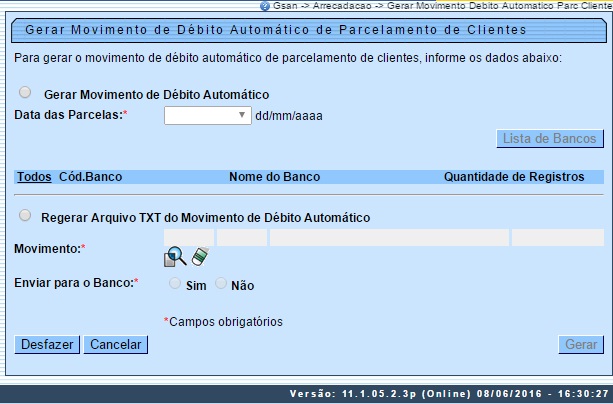Select Regerar Arquivo TXT do Movimento radio

coord(25,215)
